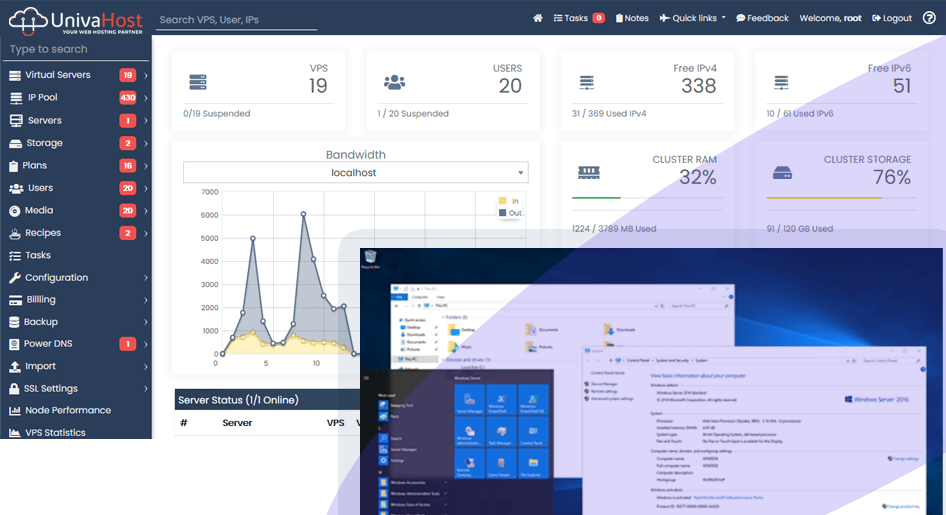Click the Cluster RAM memory icon
This screenshot has height=515, width=946.
click(589, 173)
